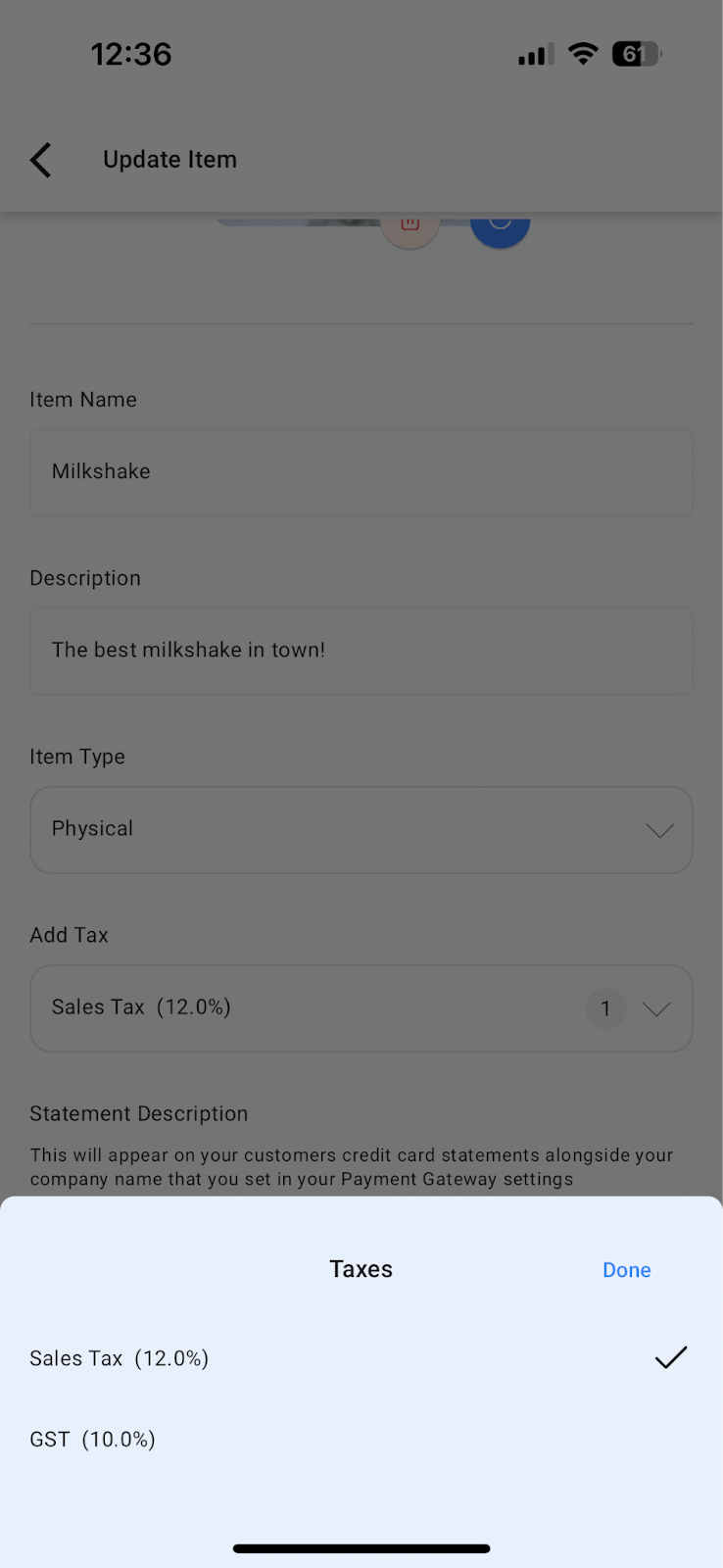Edit the Description text field
The height and width of the screenshot is (1568, 723).
coord(361,651)
